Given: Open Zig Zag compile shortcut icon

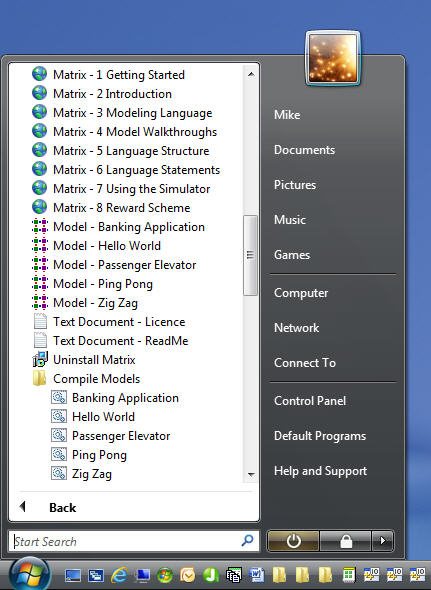Looking at the screenshot, I should tap(59, 473).
